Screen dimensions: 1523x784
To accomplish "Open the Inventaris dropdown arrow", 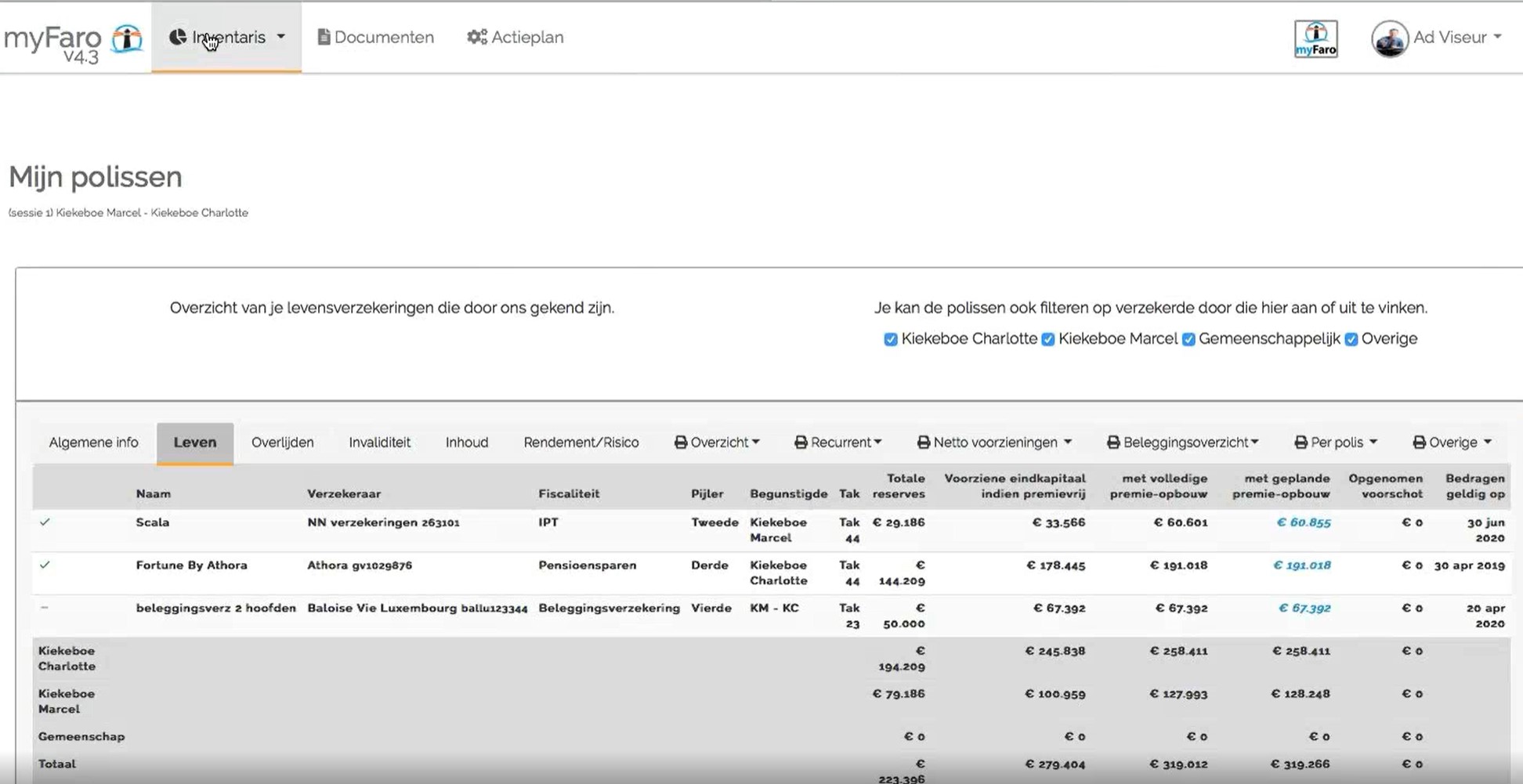I will (280, 37).
